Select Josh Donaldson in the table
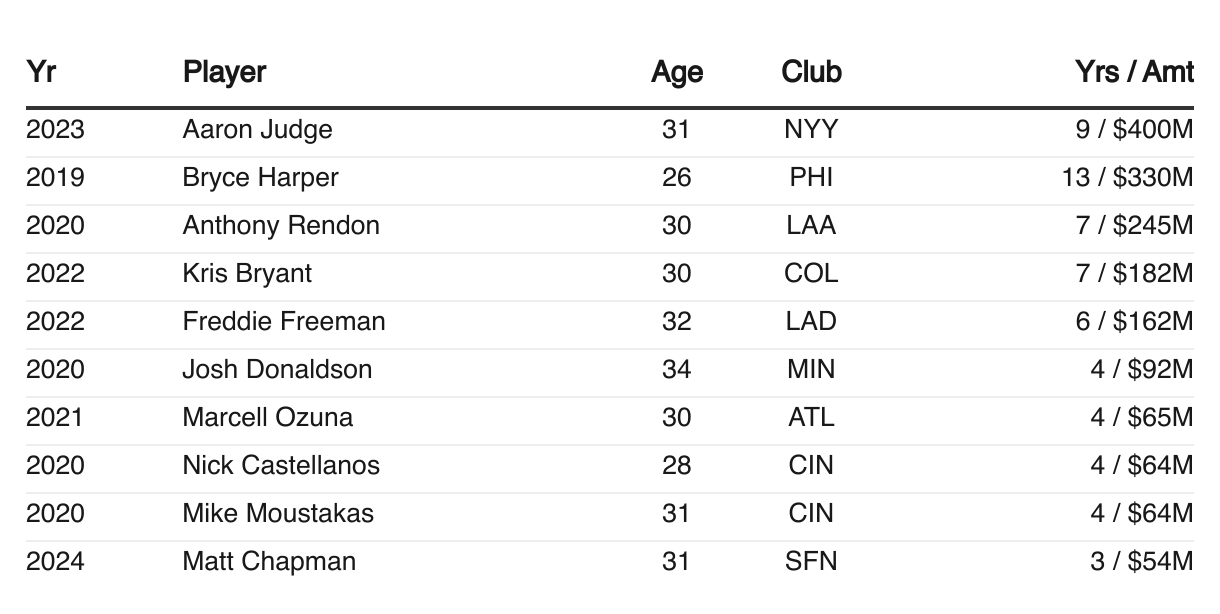 (x=277, y=370)
